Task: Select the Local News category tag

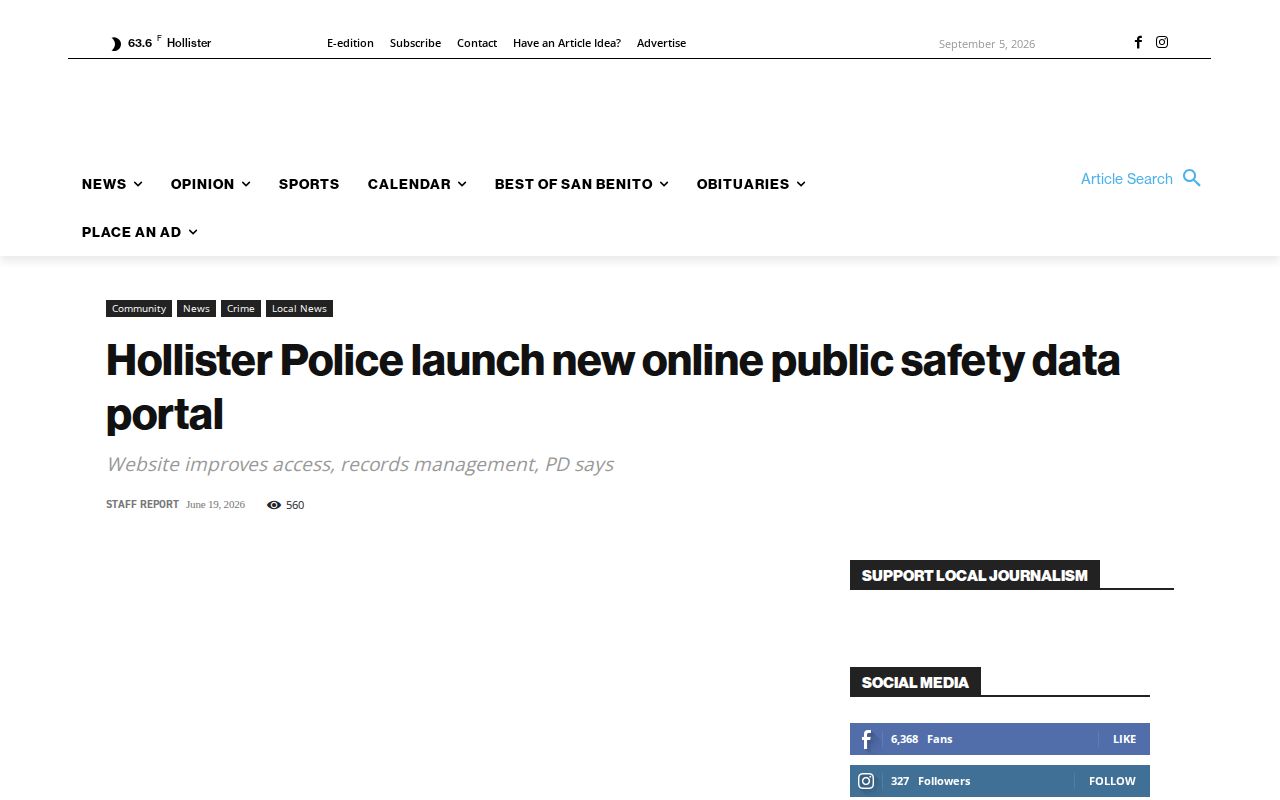Action: click(x=299, y=309)
